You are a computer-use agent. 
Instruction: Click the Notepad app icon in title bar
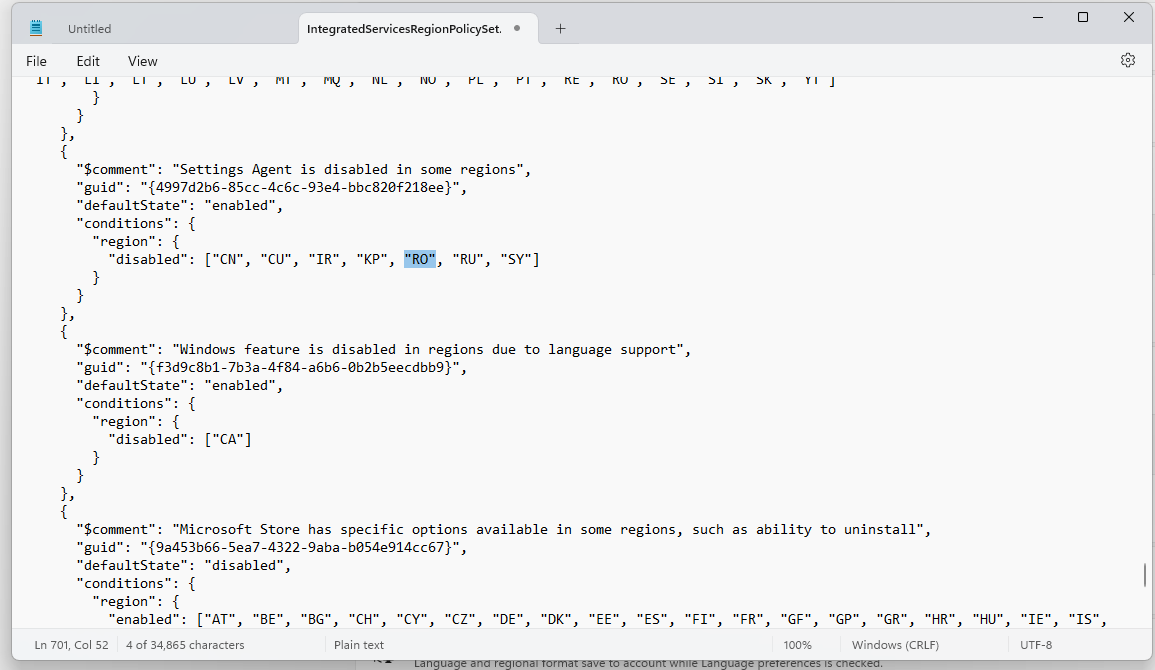36,28
